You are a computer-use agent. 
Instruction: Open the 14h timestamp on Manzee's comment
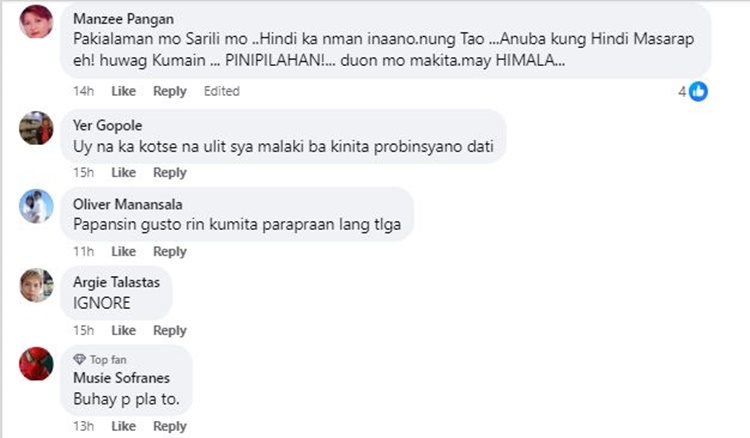click(83, 91)
